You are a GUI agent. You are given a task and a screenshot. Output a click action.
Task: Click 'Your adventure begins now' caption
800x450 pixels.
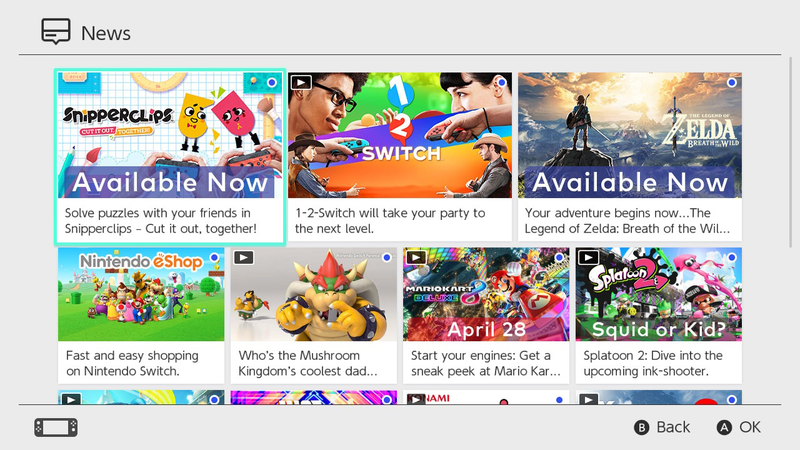pyautogui.click(x=627, y=220)
